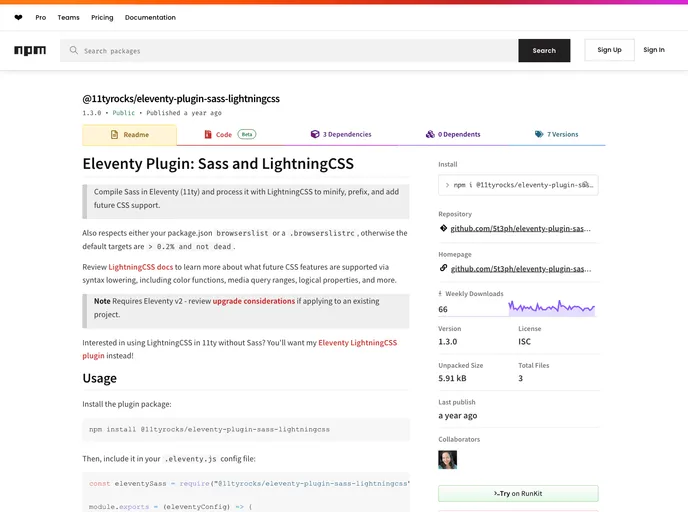This screenshot has width=688, height=512.
Task: Open the Pro menu item
Action: coord(40,18)
